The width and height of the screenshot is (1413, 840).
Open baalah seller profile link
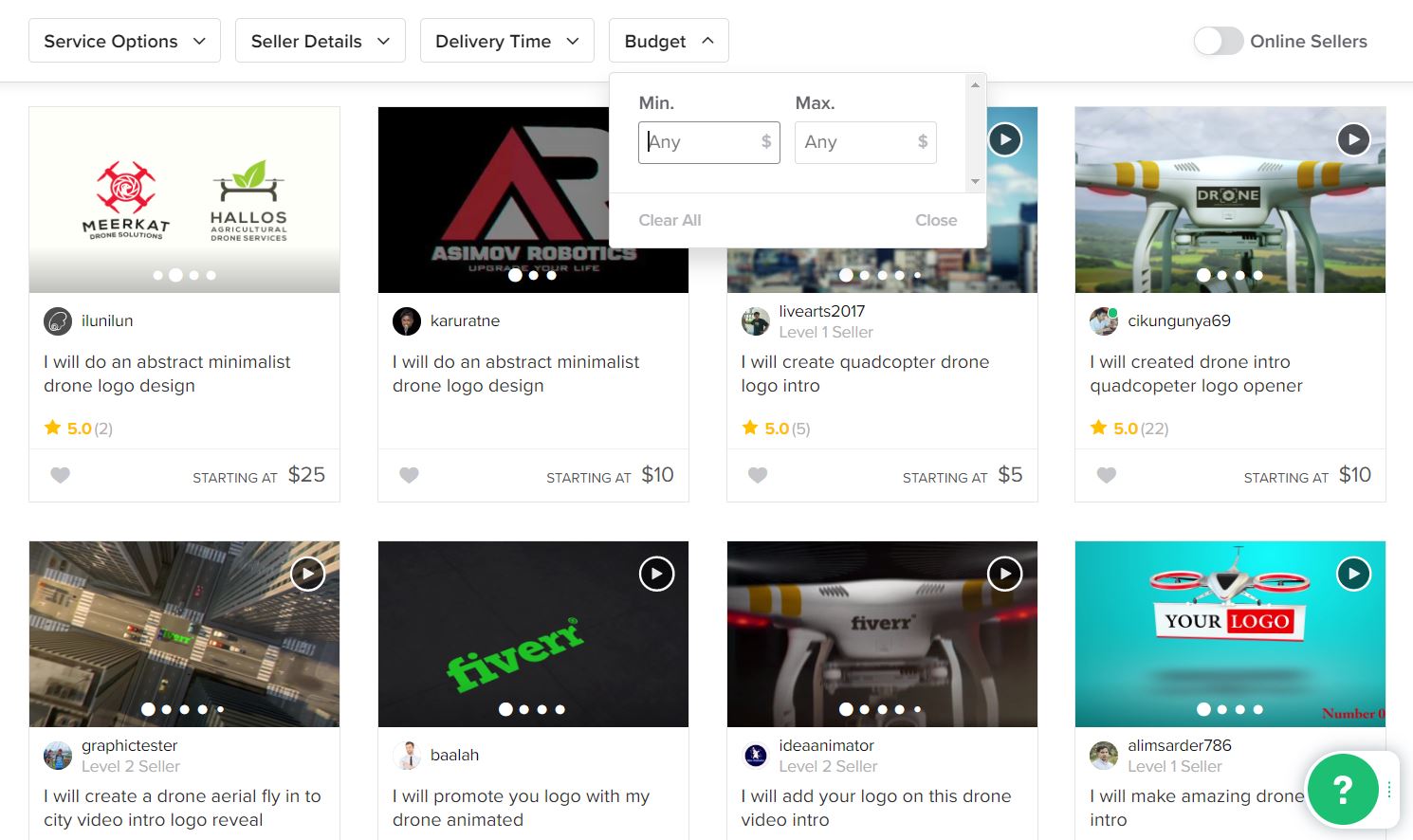point(454,756)
